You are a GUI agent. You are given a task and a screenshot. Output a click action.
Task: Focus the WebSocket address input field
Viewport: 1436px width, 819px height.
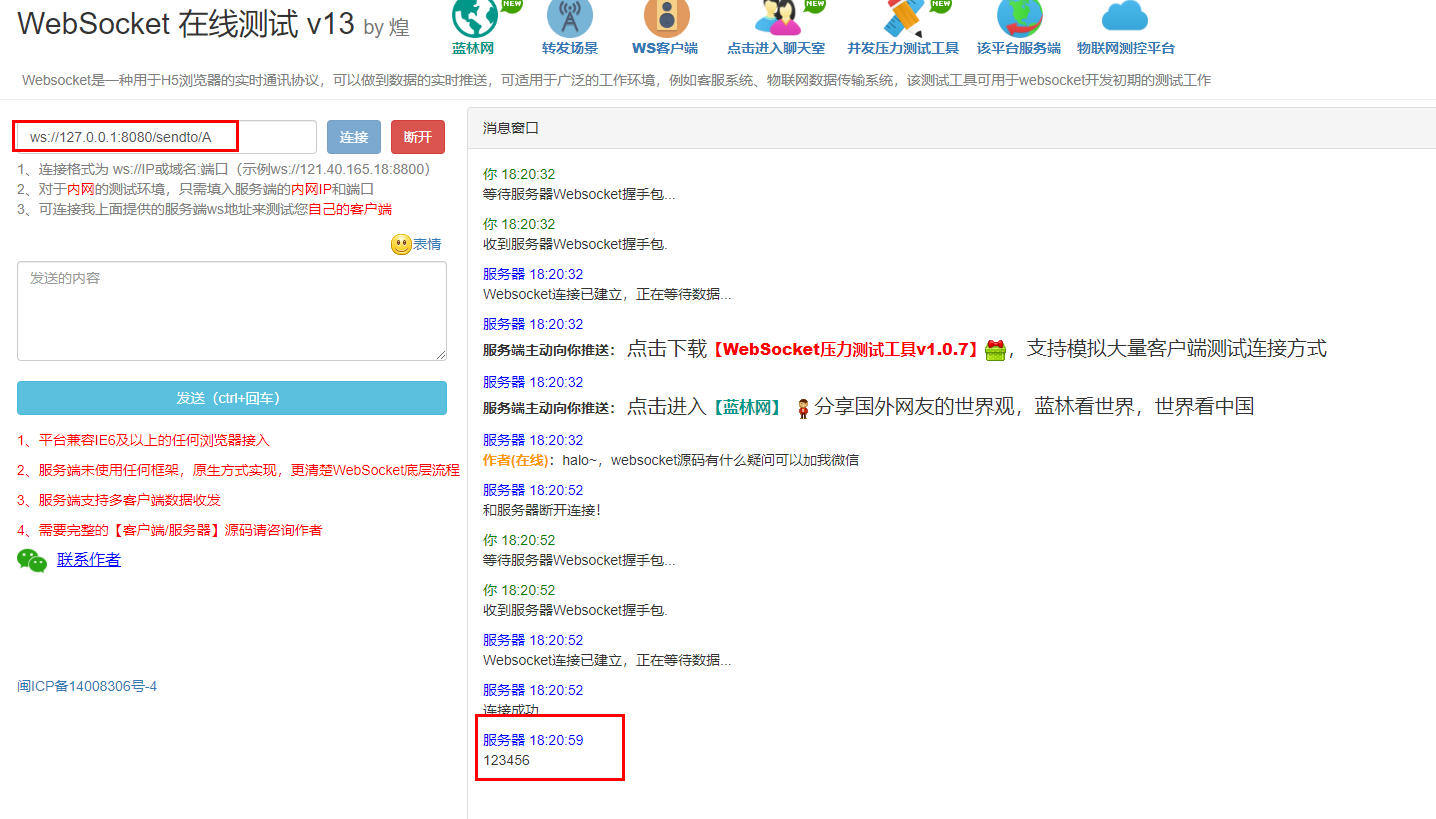[167, 137]
